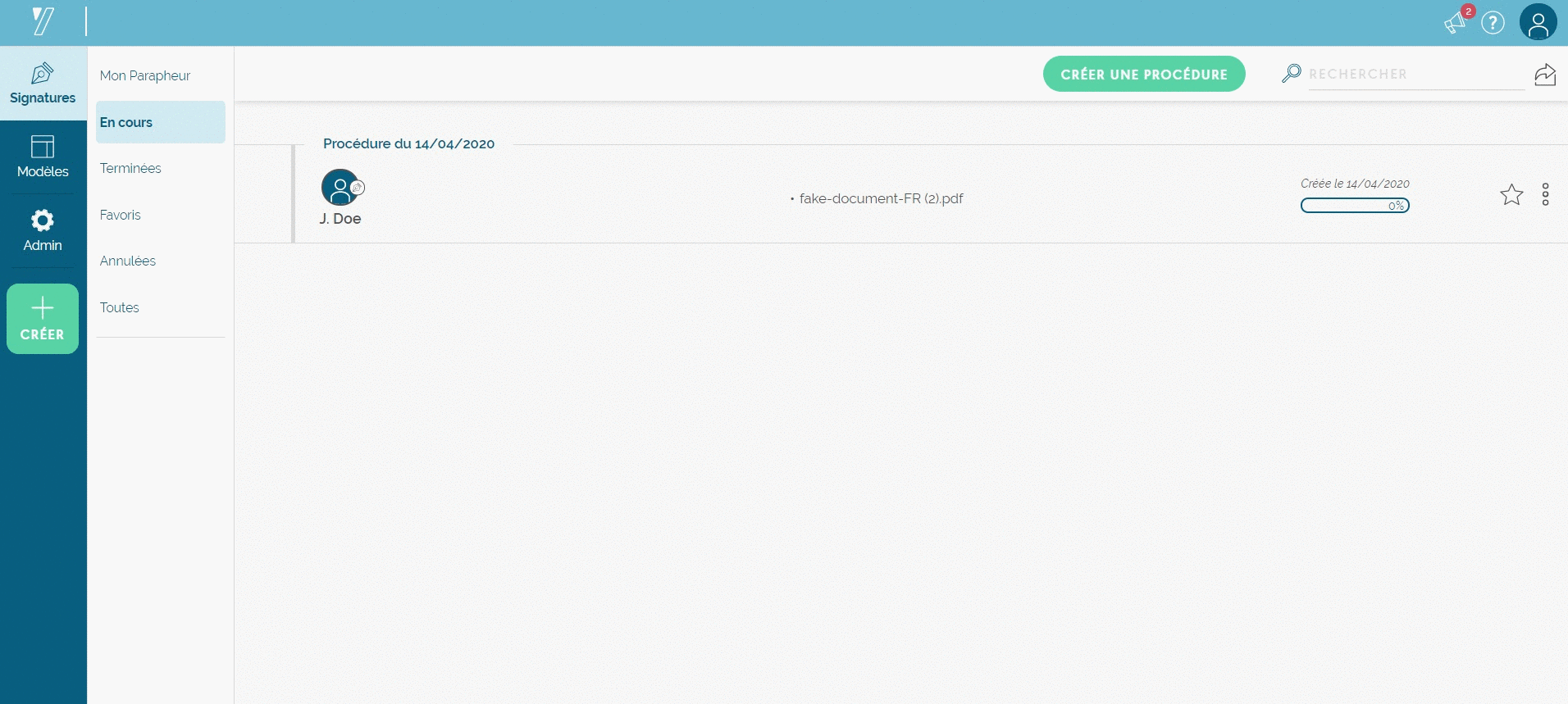This screenshot has width=1568, height=704.
Task: Click the 0% progress bar
Action: tap(1354, 206)
